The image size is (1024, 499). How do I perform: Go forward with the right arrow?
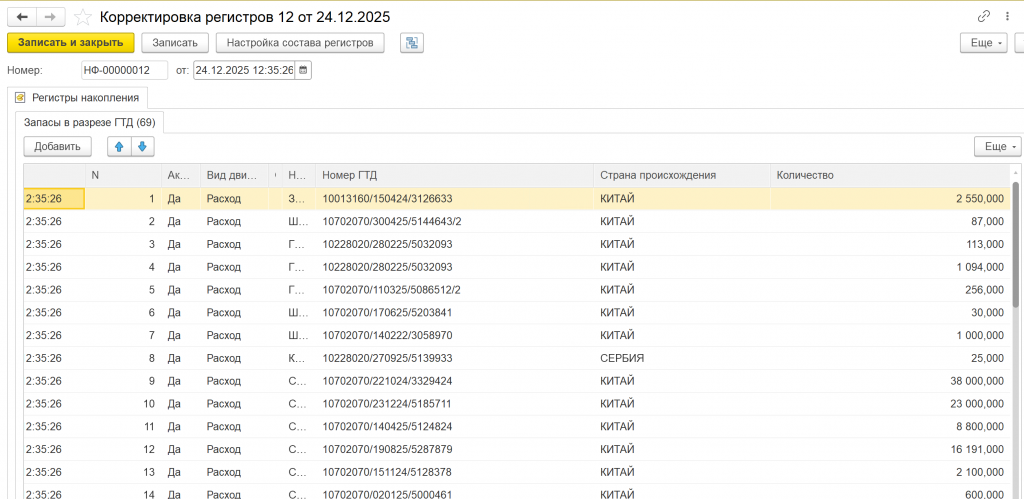coord(50,17)
